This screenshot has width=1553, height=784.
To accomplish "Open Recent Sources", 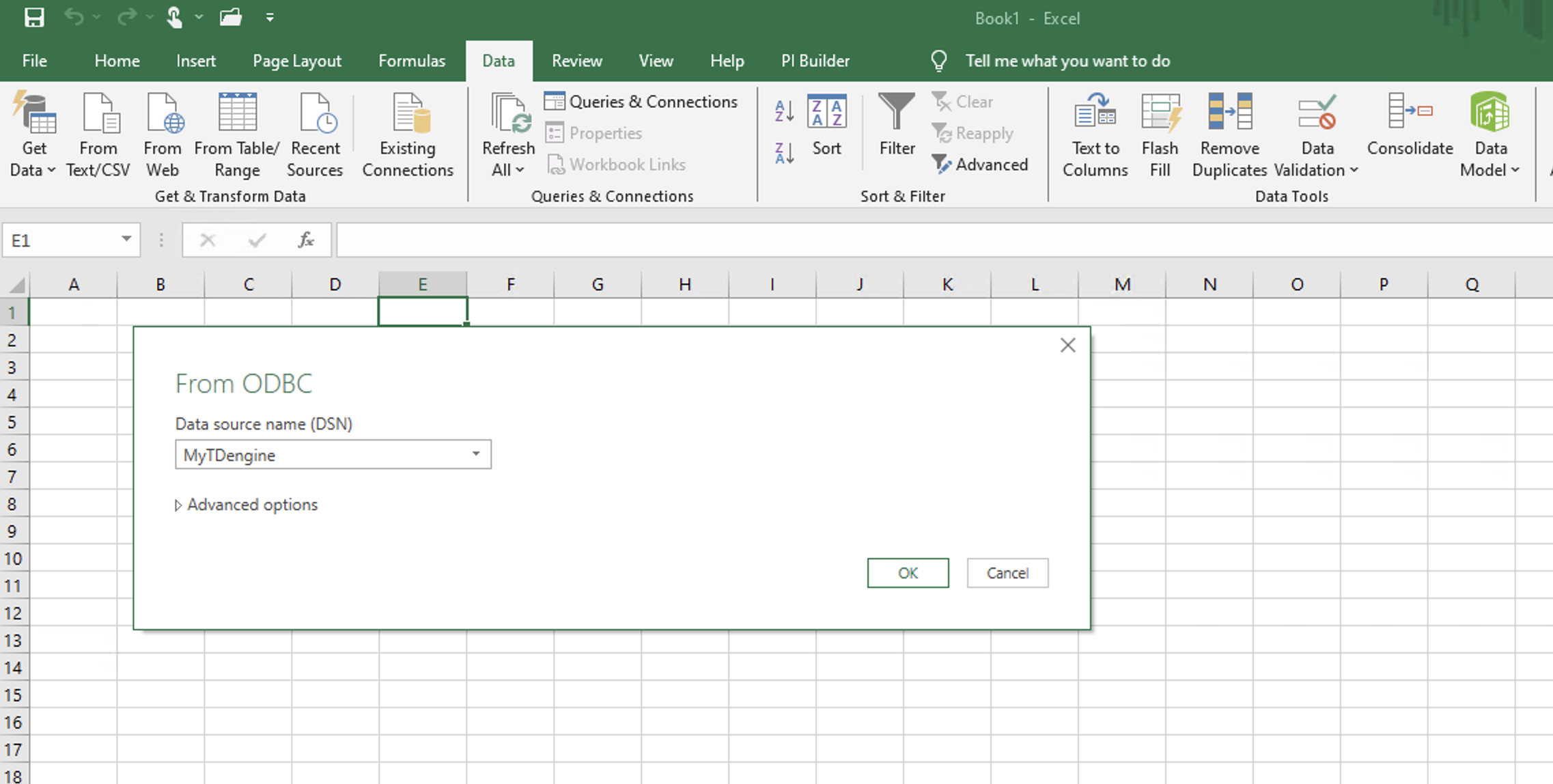I will (x=316, y=135).
